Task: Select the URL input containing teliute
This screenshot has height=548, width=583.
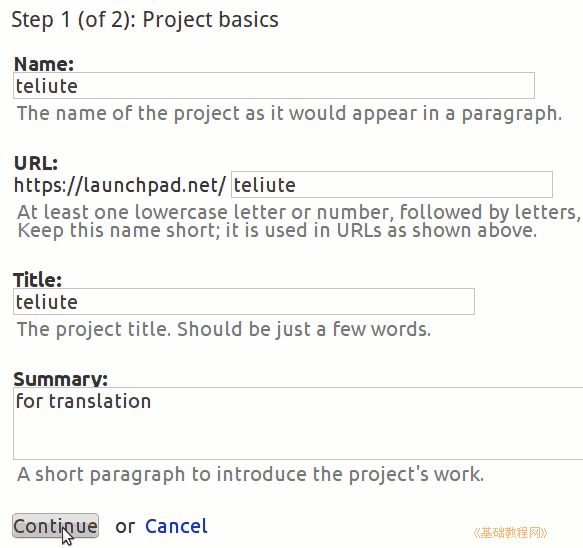Action: click(392, 184)
